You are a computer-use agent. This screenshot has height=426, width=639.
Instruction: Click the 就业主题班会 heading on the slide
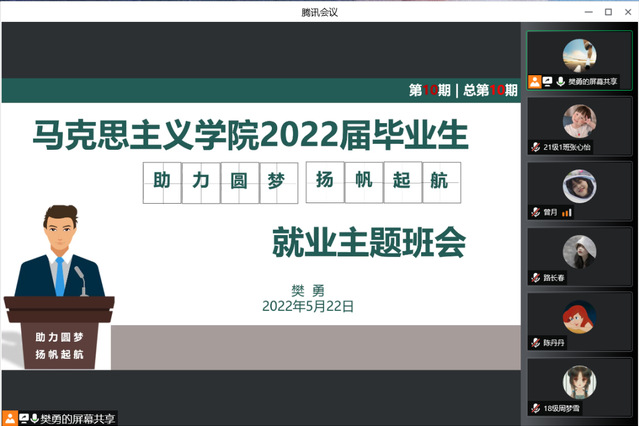(x=369, y=242)
